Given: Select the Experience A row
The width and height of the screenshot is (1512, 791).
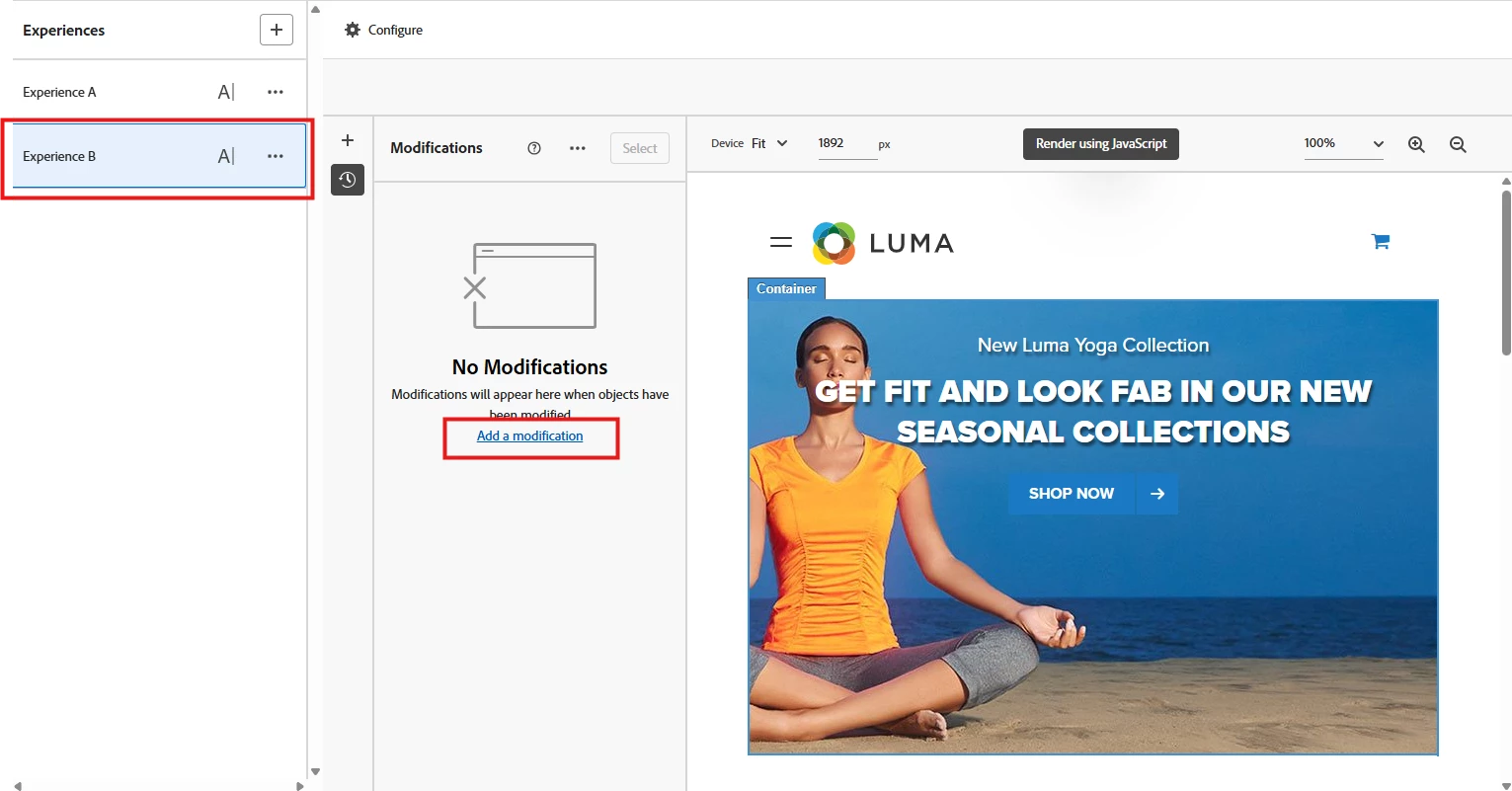Looking at the screenshot, I should (159, 92).
